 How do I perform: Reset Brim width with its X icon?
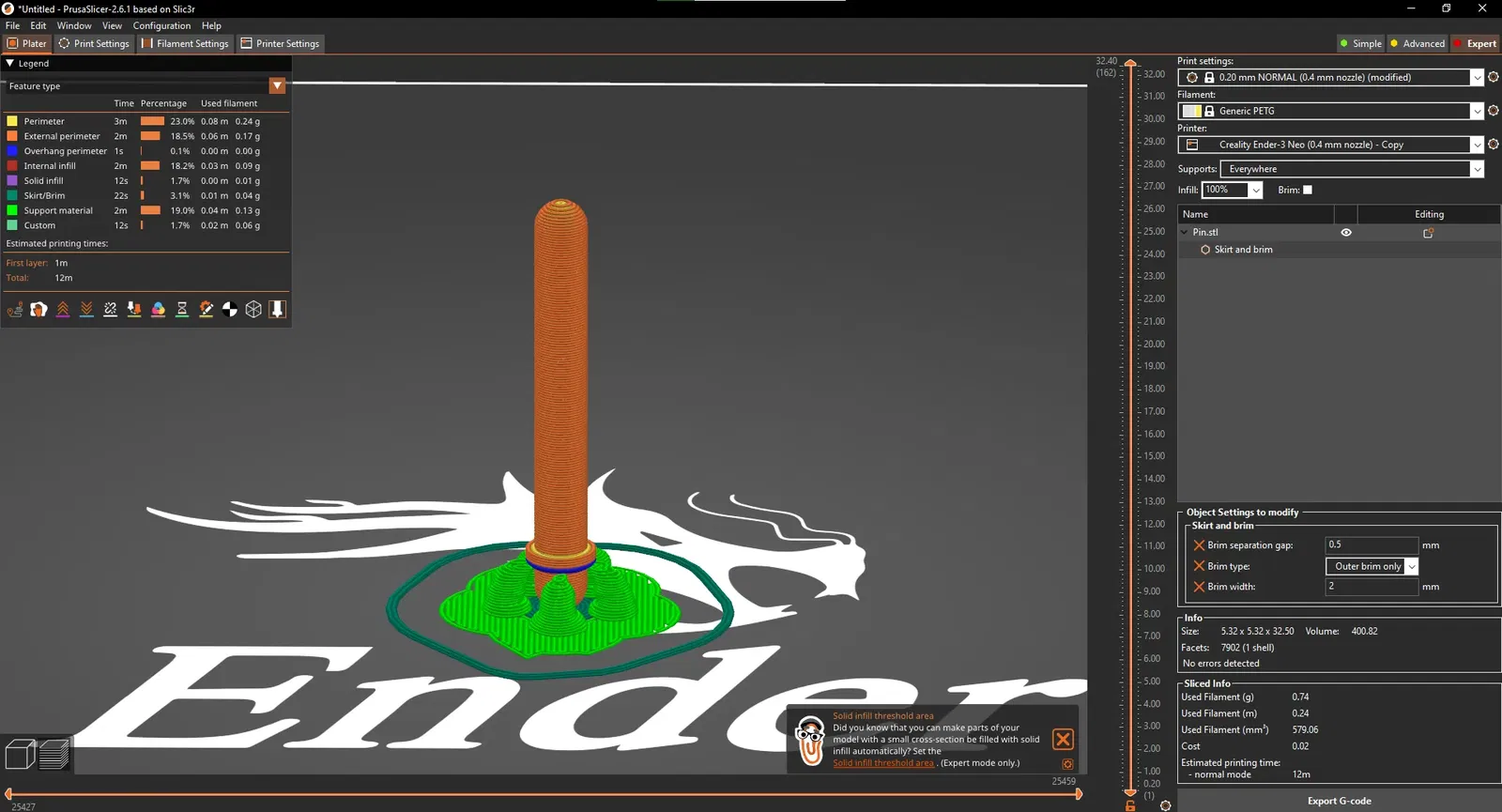click(x=1199, y=587)
